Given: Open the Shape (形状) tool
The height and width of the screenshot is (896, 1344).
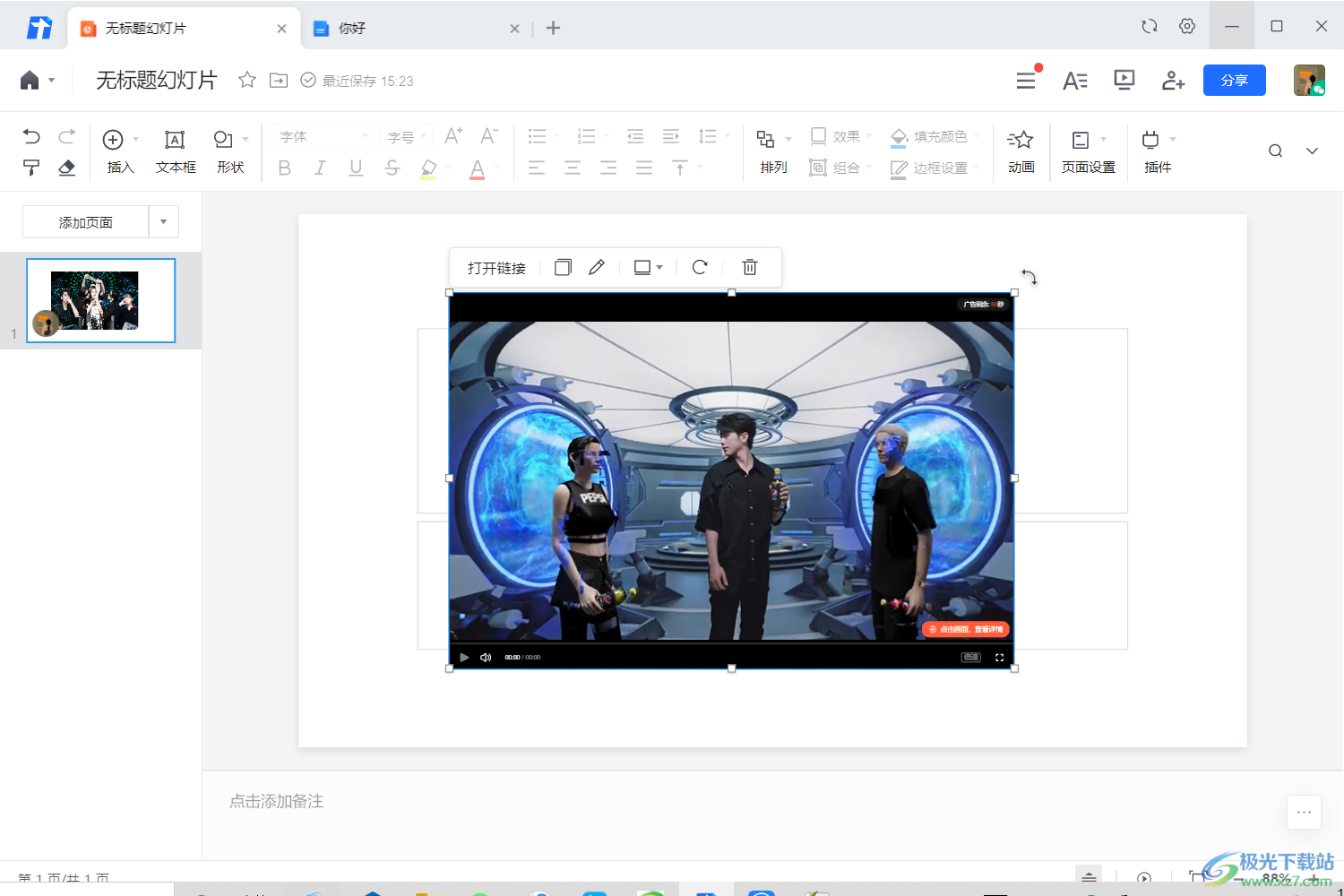Looking at the screenshot, I should click(230, 151).
